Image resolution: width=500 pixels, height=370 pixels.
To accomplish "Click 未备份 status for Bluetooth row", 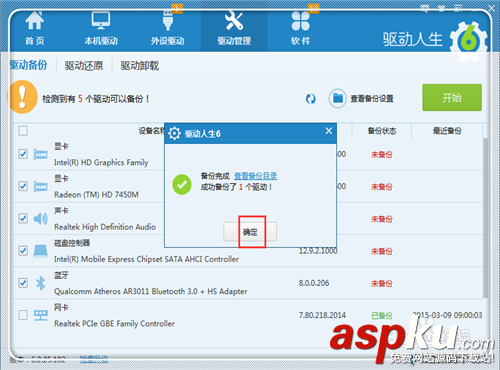I will coord(382,283).
